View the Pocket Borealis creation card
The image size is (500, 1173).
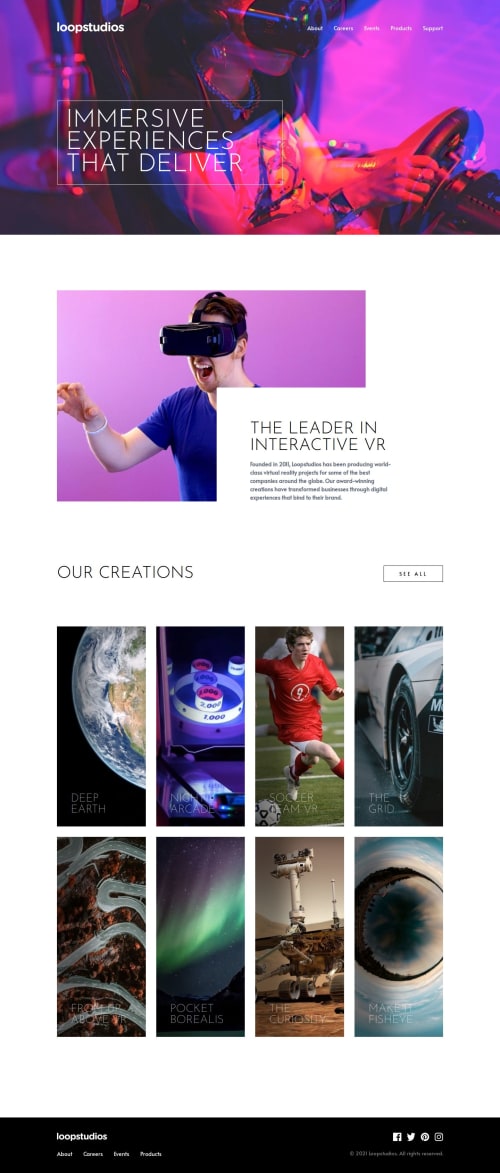tap(200, 937)
